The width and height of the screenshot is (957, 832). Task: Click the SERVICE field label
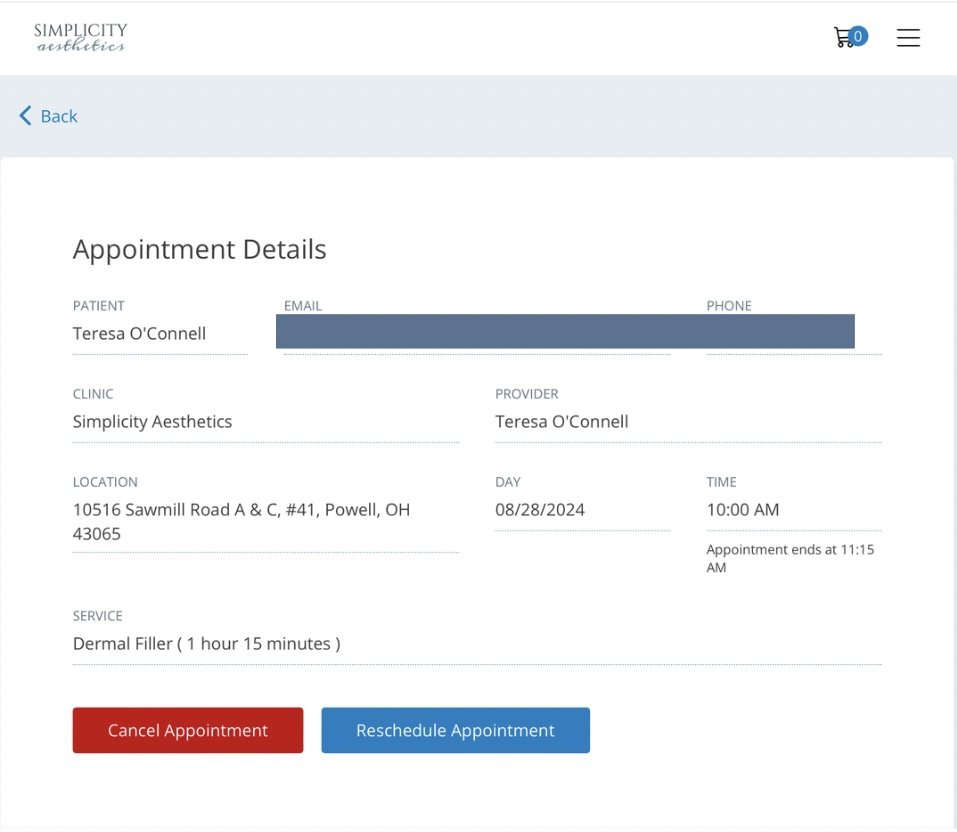pyautogui.click(x=98, y=616)
